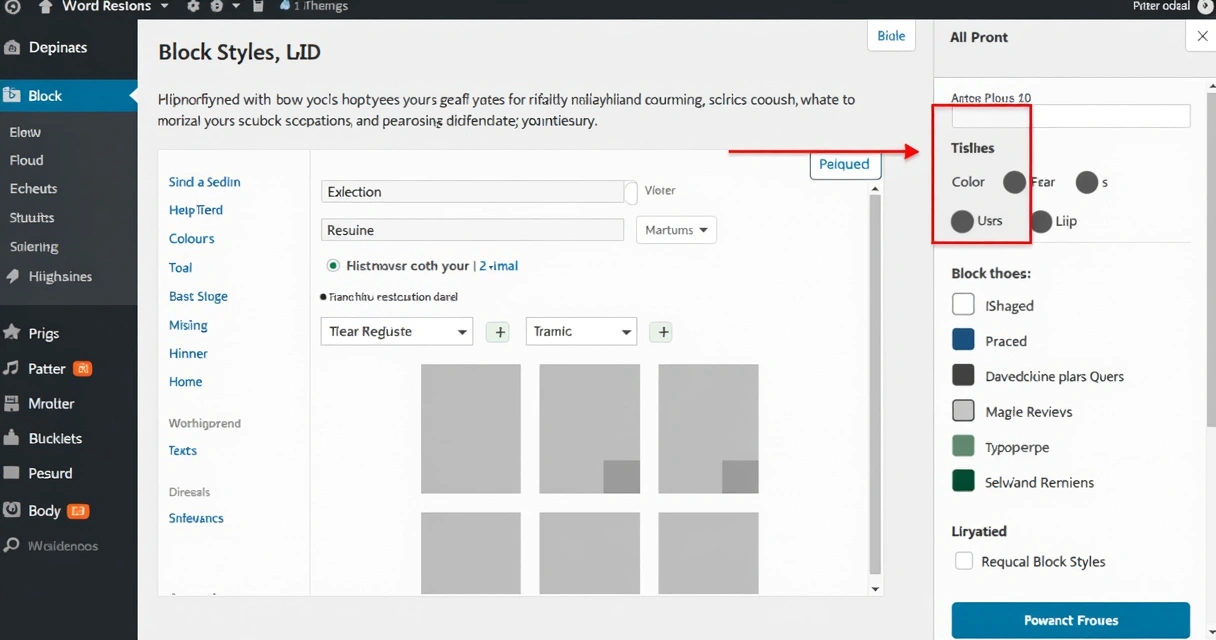Open the Colours link in the submenu

coord(191,238)
